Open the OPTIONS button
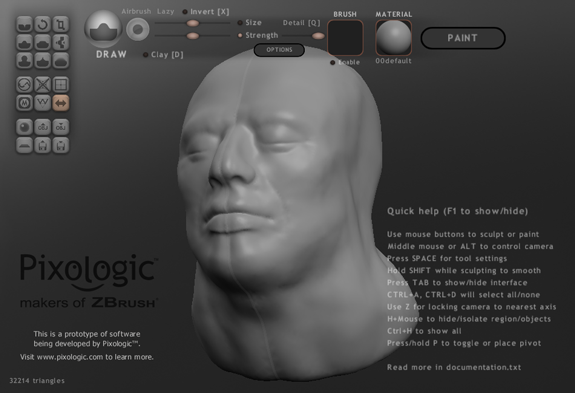Image resolution: width=575 pixels, height=393 pixels. tap(279, 50)
